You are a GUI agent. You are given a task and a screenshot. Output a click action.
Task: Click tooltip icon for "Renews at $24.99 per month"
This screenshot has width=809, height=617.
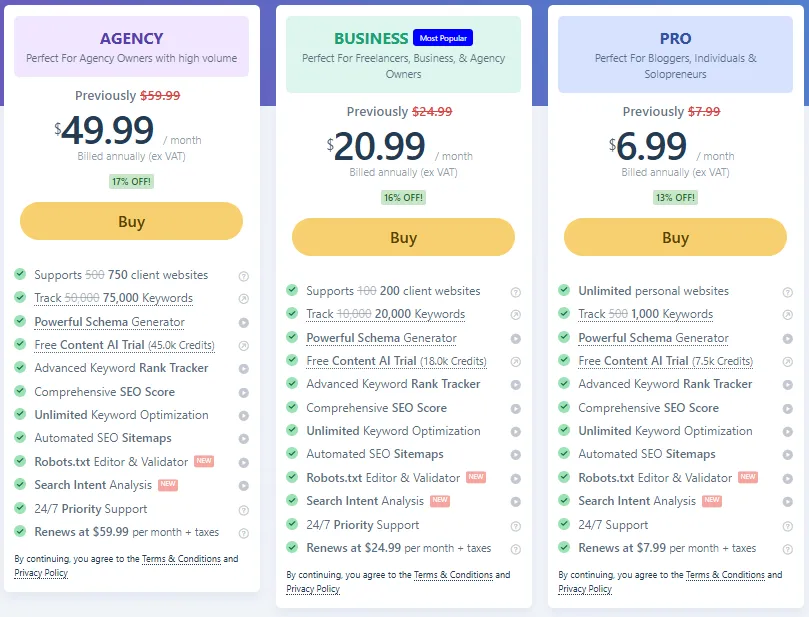515,548
